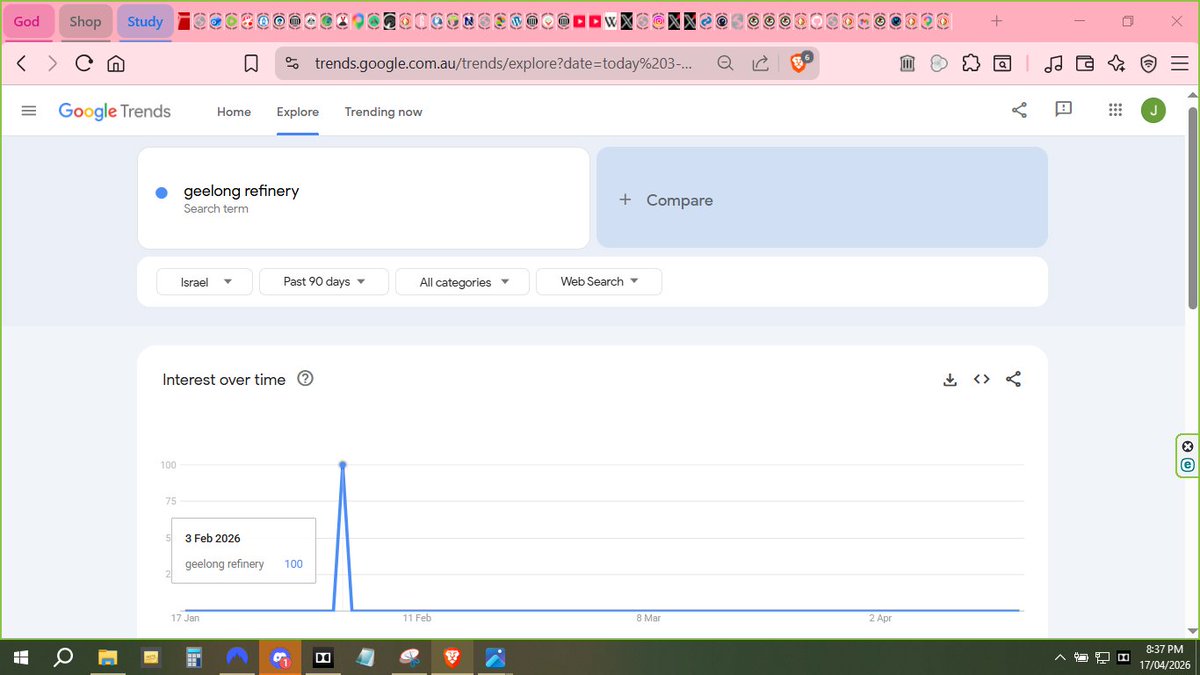Click Brave browser taskbar icon
The image size is (1200, 675).
(x=452, y=657)
